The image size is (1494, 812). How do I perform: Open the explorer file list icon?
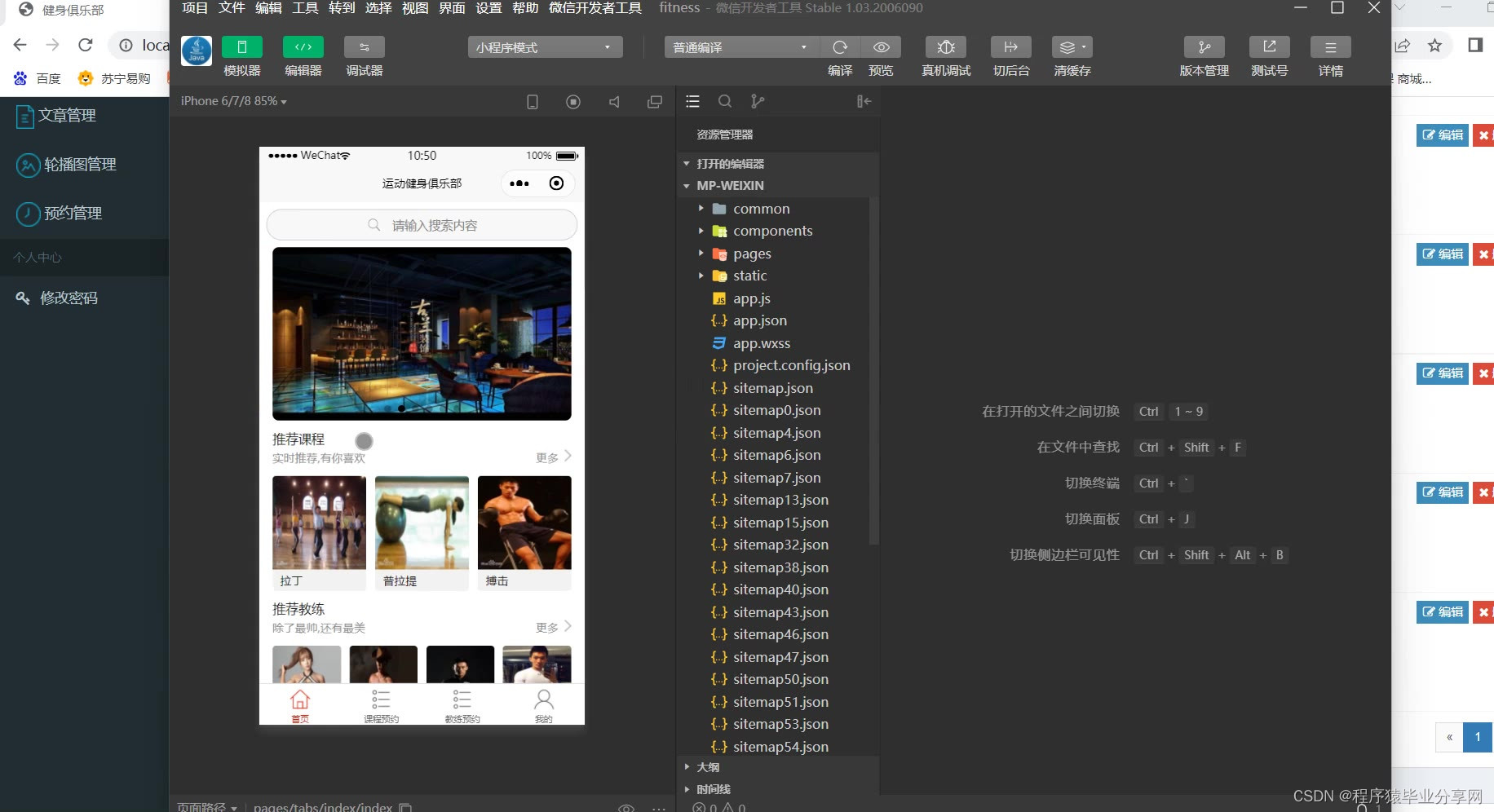[x=692, y=101]
